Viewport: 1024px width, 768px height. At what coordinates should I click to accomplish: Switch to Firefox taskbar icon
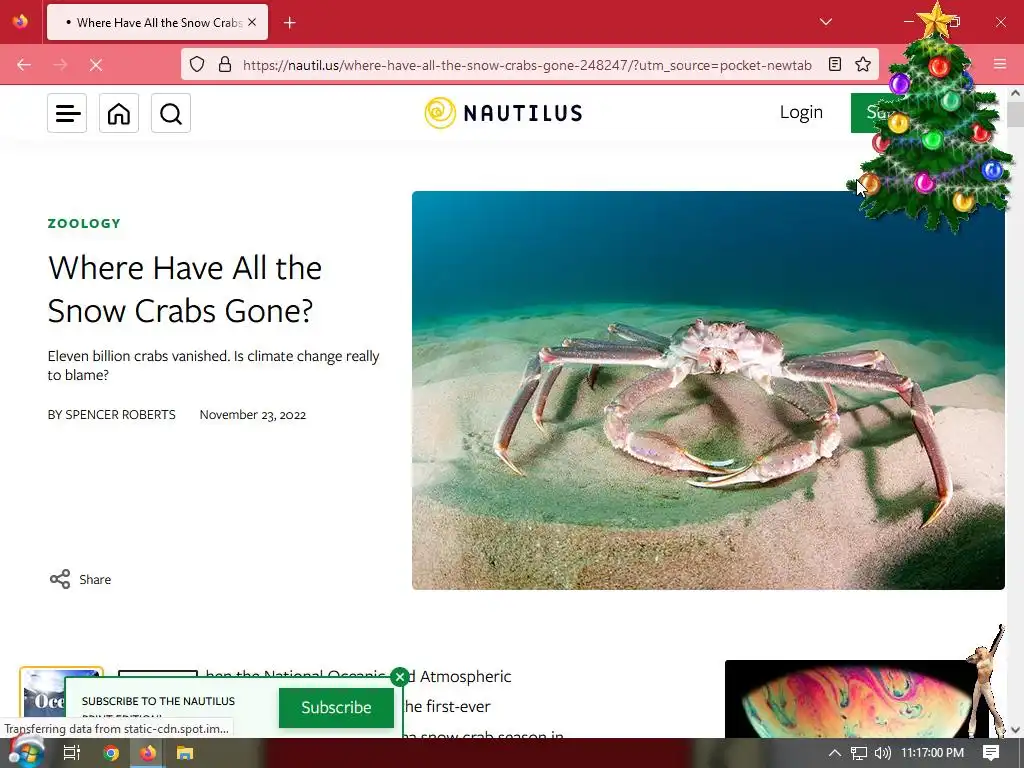pos(148,753)
